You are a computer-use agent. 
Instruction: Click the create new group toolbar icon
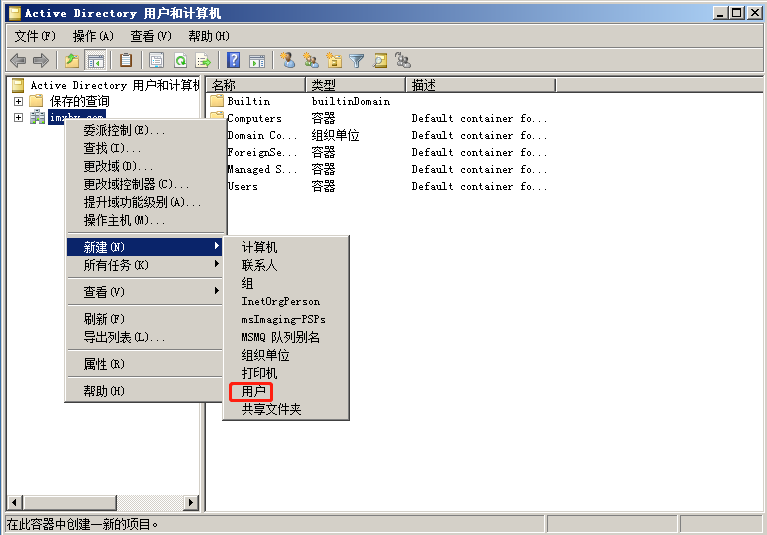tap(311, 60)
